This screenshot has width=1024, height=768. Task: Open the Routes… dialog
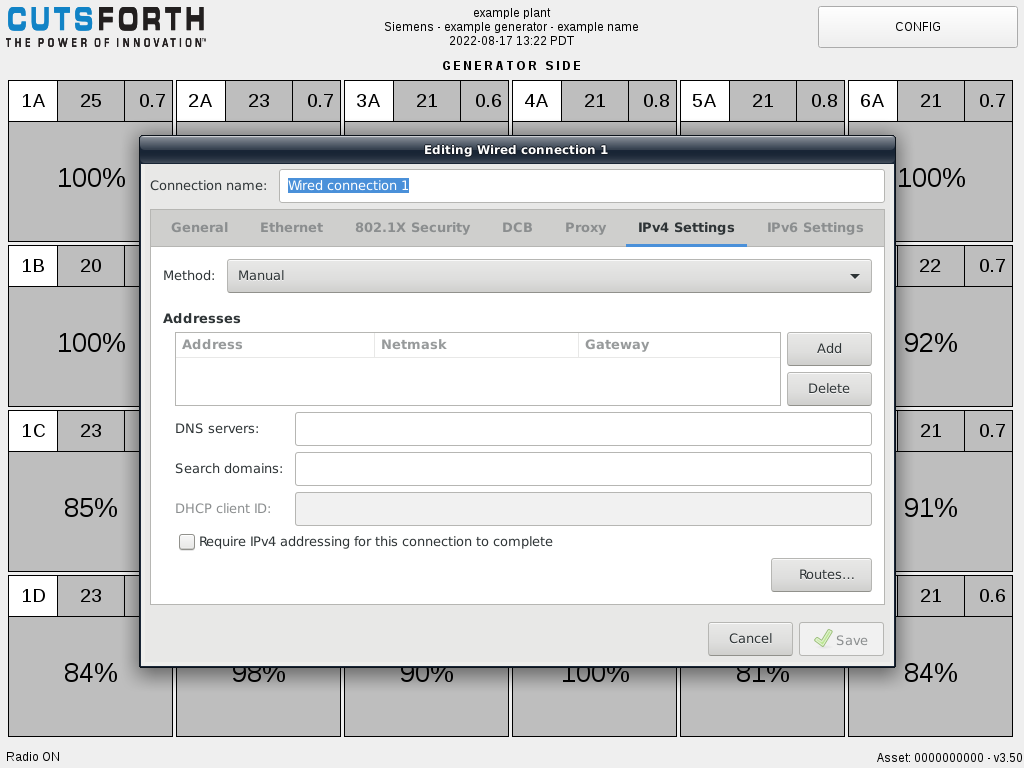click(821, 575)
